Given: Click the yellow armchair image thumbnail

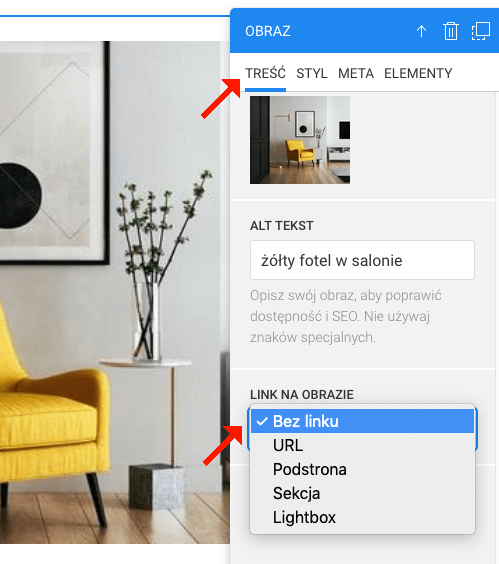Looking at the screenshot, I should (x=300, y=140).
